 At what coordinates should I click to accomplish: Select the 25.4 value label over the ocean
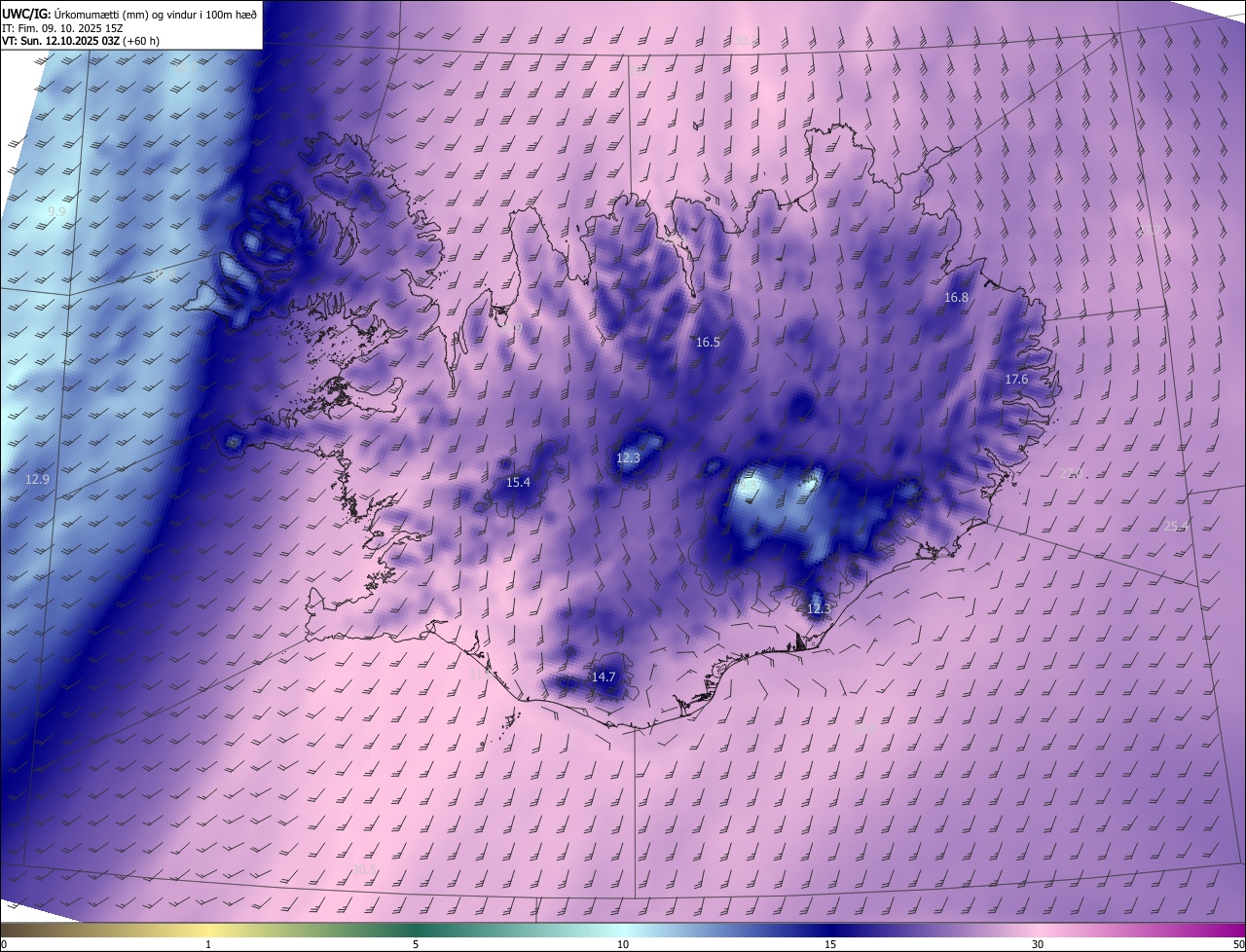[1176, 527]
